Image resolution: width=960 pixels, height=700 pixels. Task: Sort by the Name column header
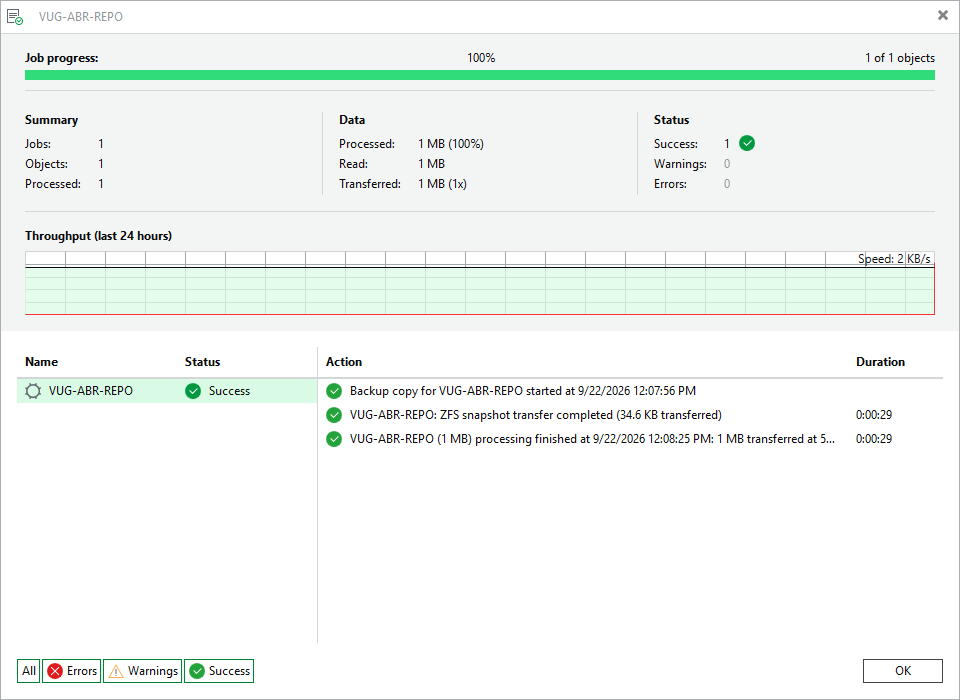42,362
